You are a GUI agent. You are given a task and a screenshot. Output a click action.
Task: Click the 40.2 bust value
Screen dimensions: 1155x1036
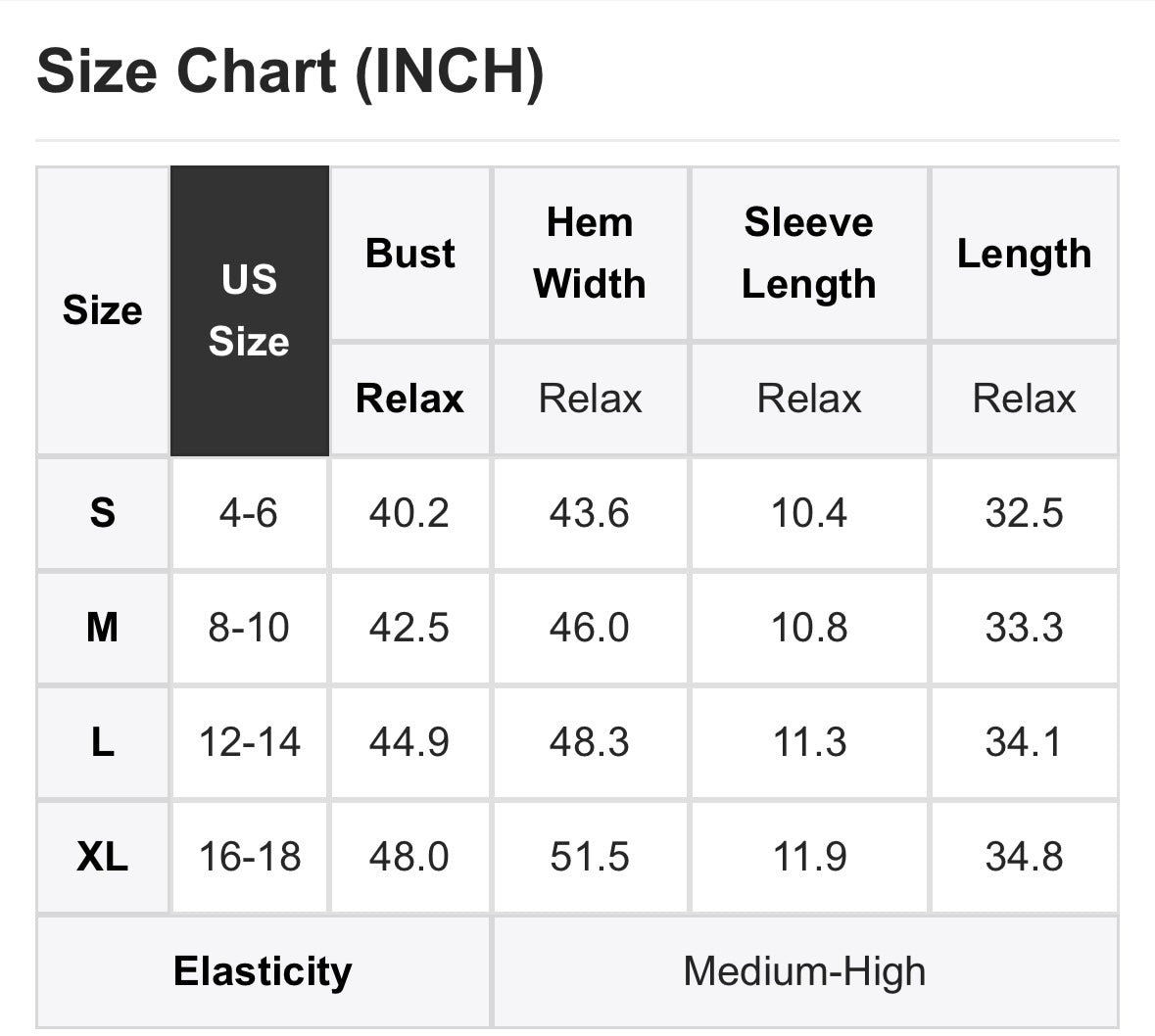pyautogui.click(x=410, y=513)
